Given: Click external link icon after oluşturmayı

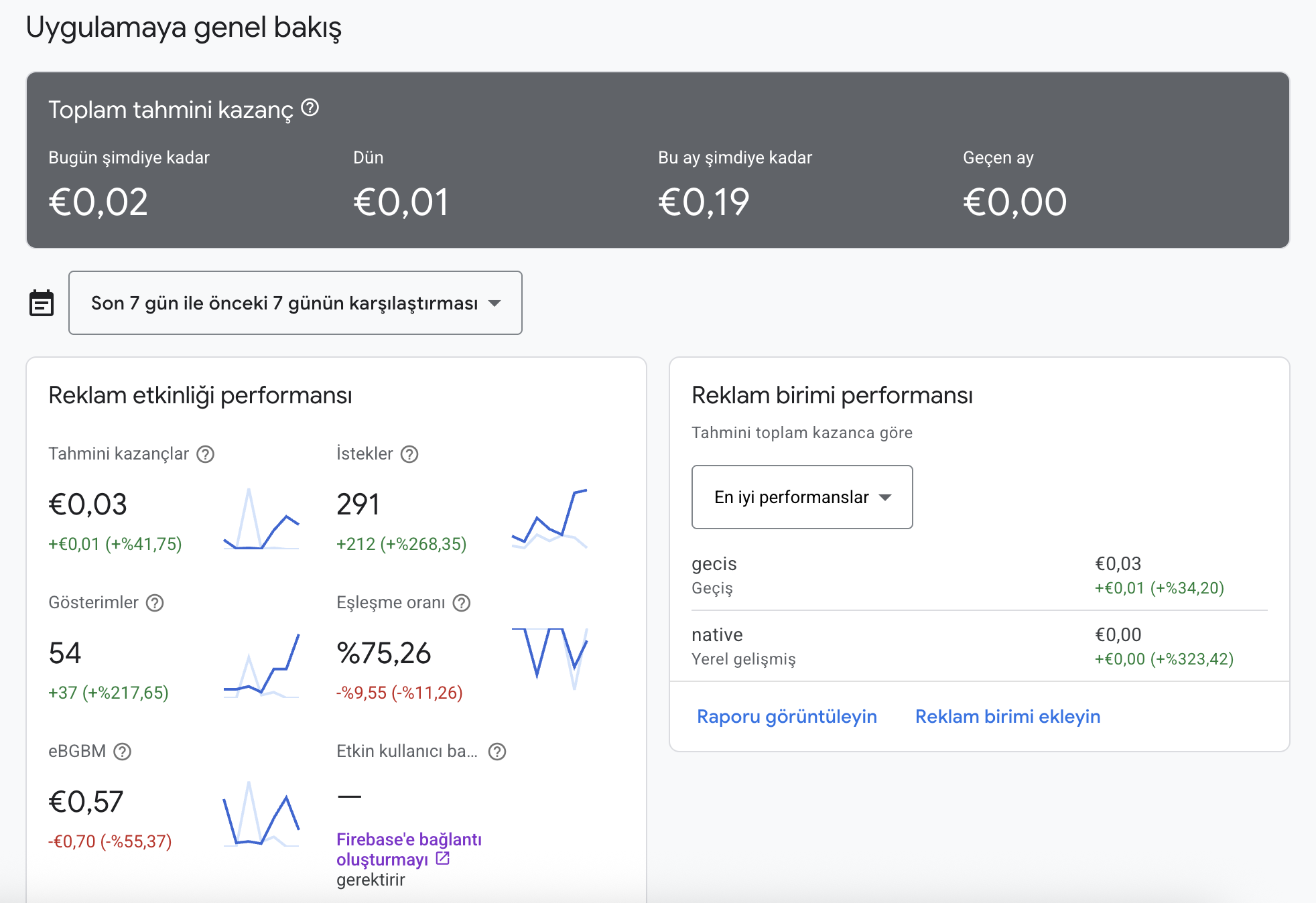Looking at the screenshot, I should (x=442, y=858).
